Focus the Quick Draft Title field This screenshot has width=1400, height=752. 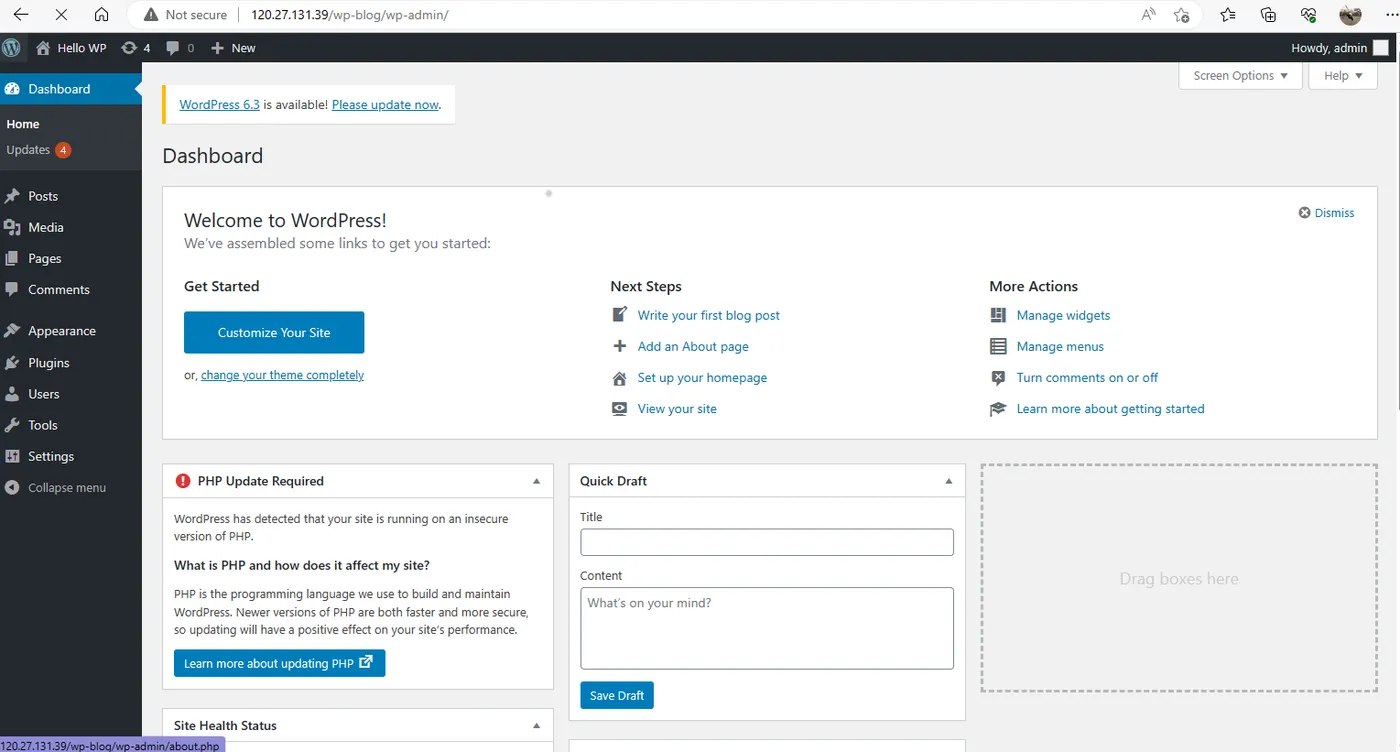tap(767, 542)
